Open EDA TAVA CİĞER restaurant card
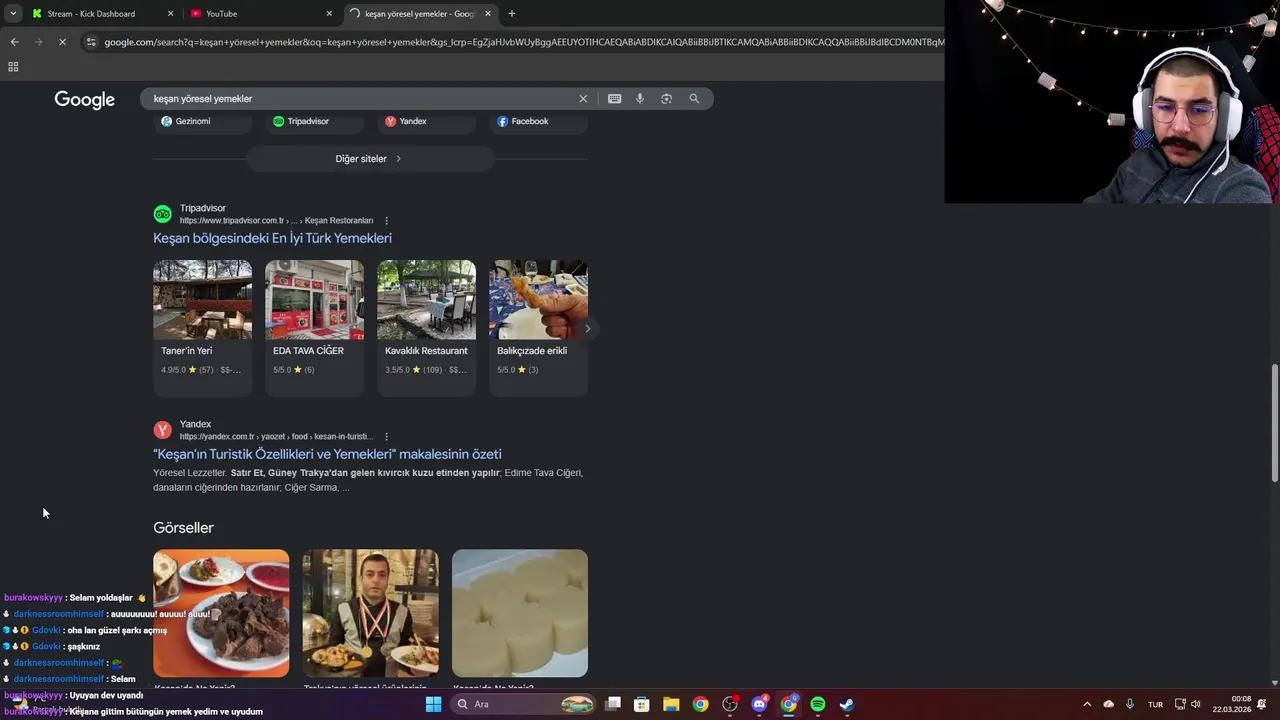1280x720 pixels. click(314, 328)
